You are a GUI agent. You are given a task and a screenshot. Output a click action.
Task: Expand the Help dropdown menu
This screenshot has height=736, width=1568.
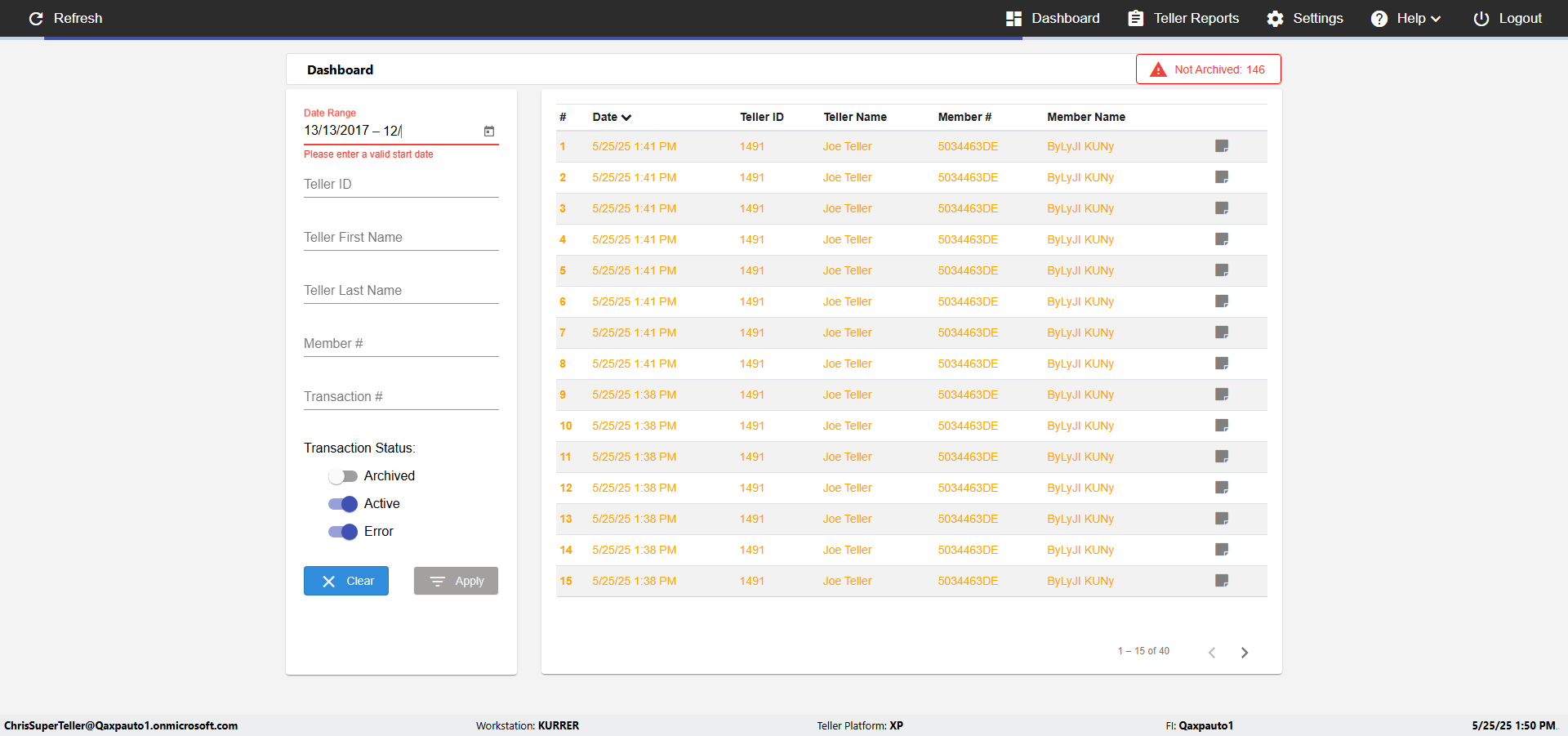pyautogui.click(x=1405, y=18)
